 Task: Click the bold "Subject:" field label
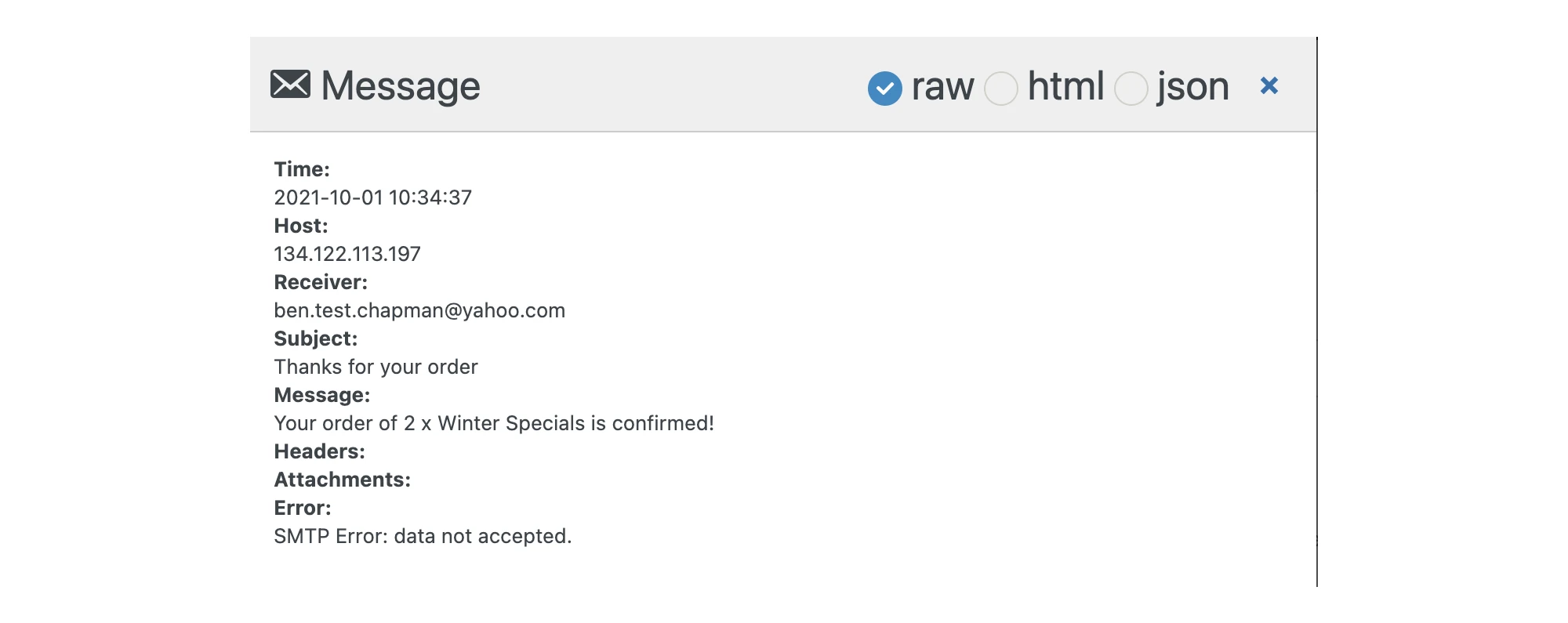click(x=316, y=339)
